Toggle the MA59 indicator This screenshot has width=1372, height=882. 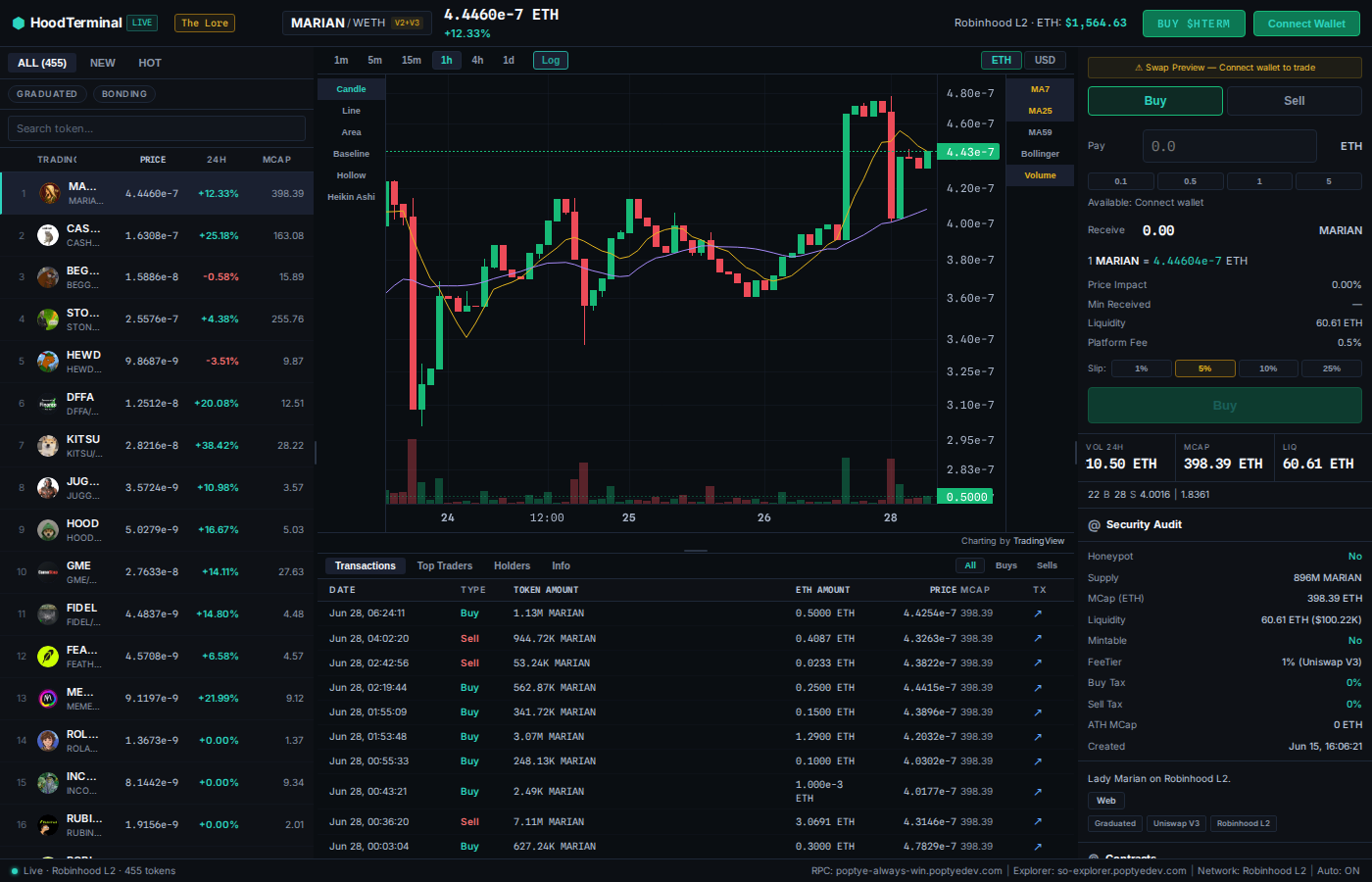pyautogui.click(x=1040, y=132)
